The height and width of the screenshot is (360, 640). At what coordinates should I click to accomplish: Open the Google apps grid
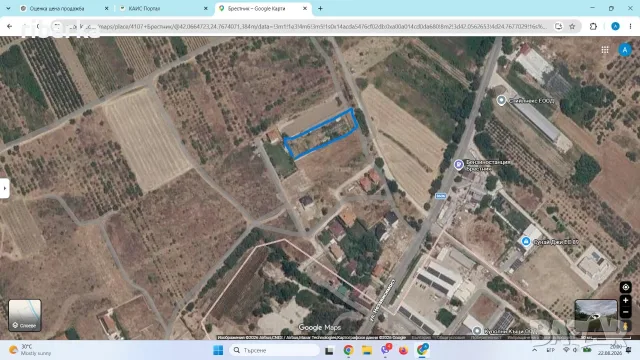(605, 50)
